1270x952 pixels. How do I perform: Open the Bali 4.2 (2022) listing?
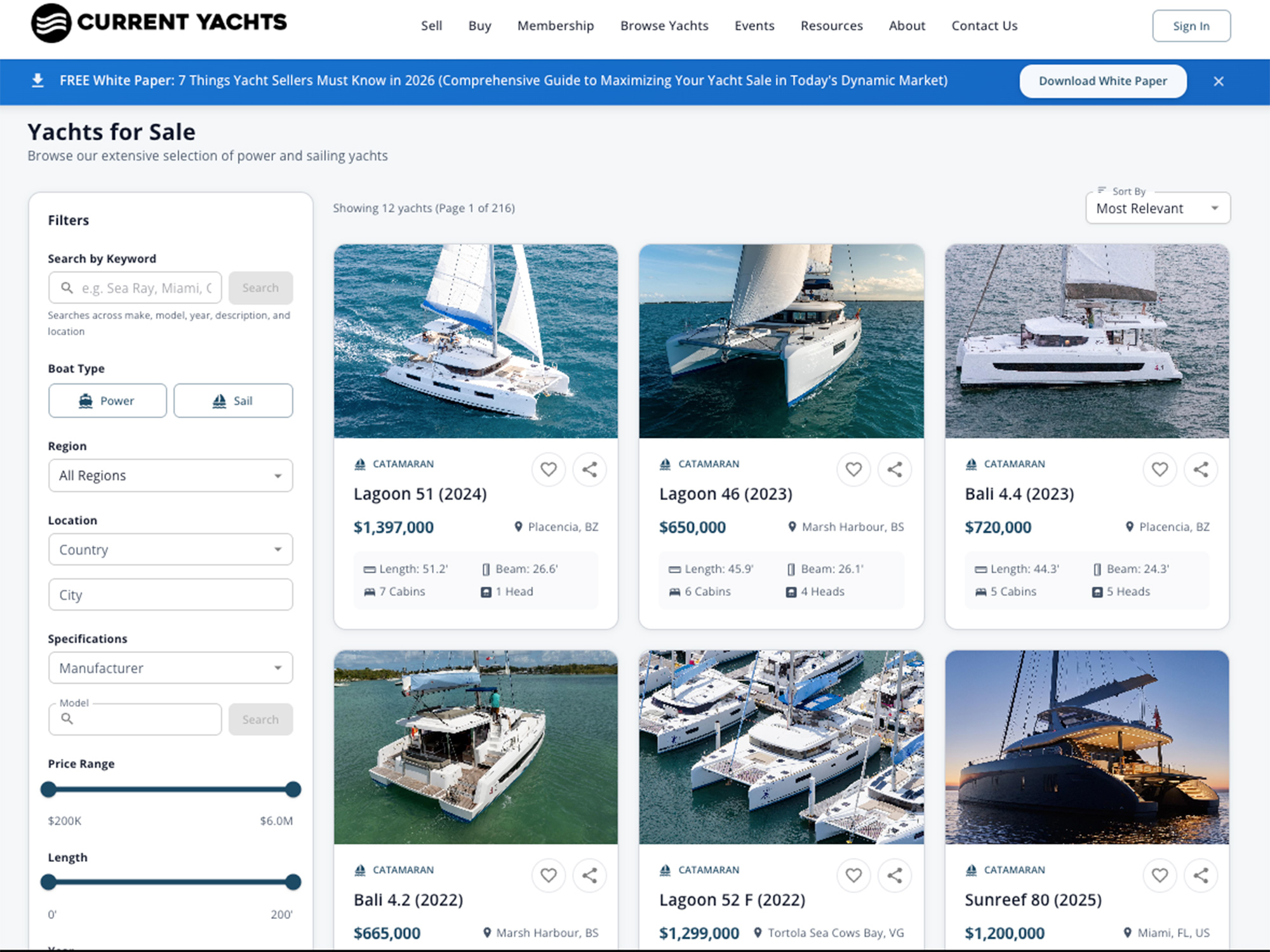click(408, 899)
